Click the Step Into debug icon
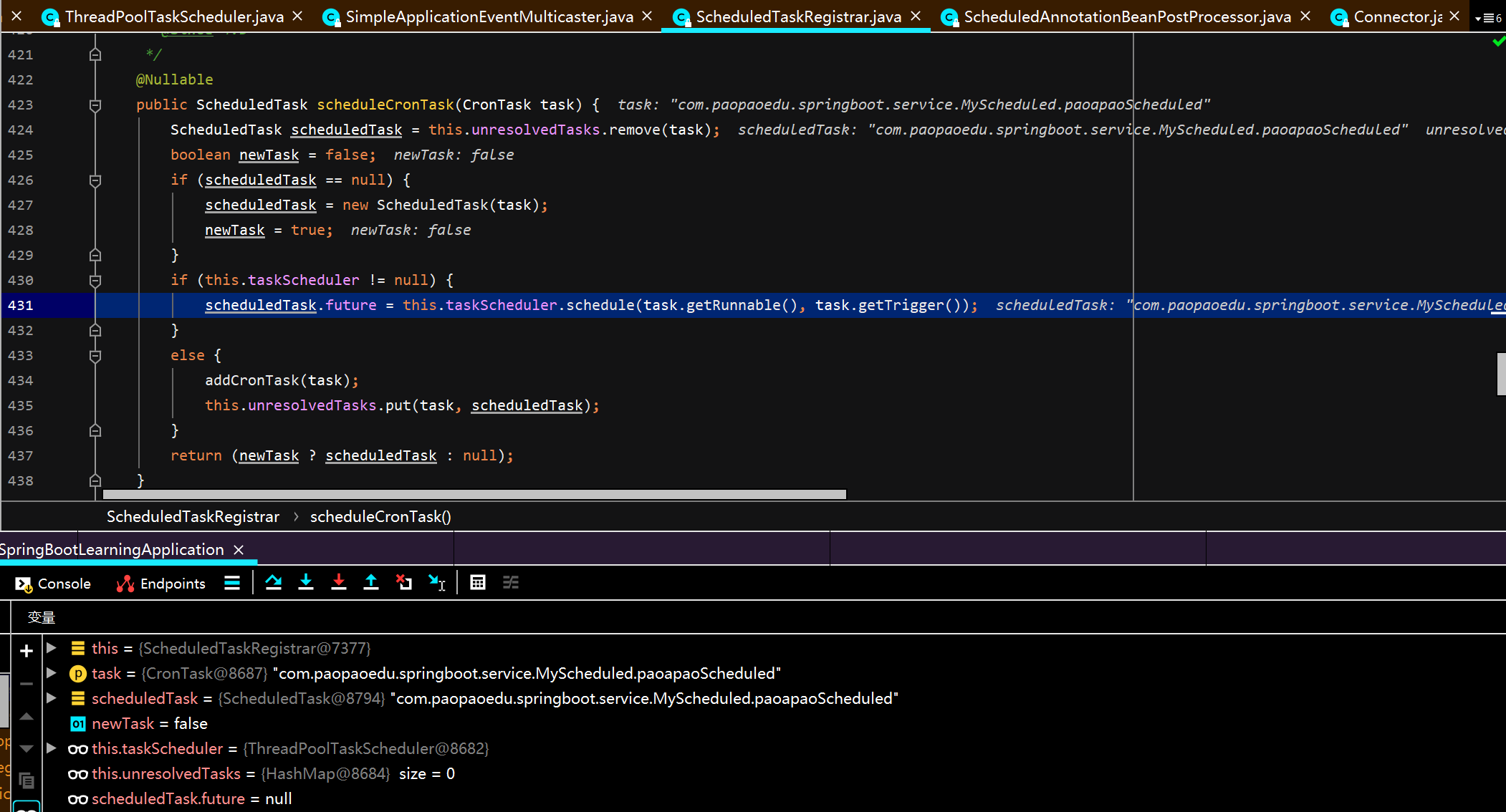The image size is (1506, 812). 306,583
